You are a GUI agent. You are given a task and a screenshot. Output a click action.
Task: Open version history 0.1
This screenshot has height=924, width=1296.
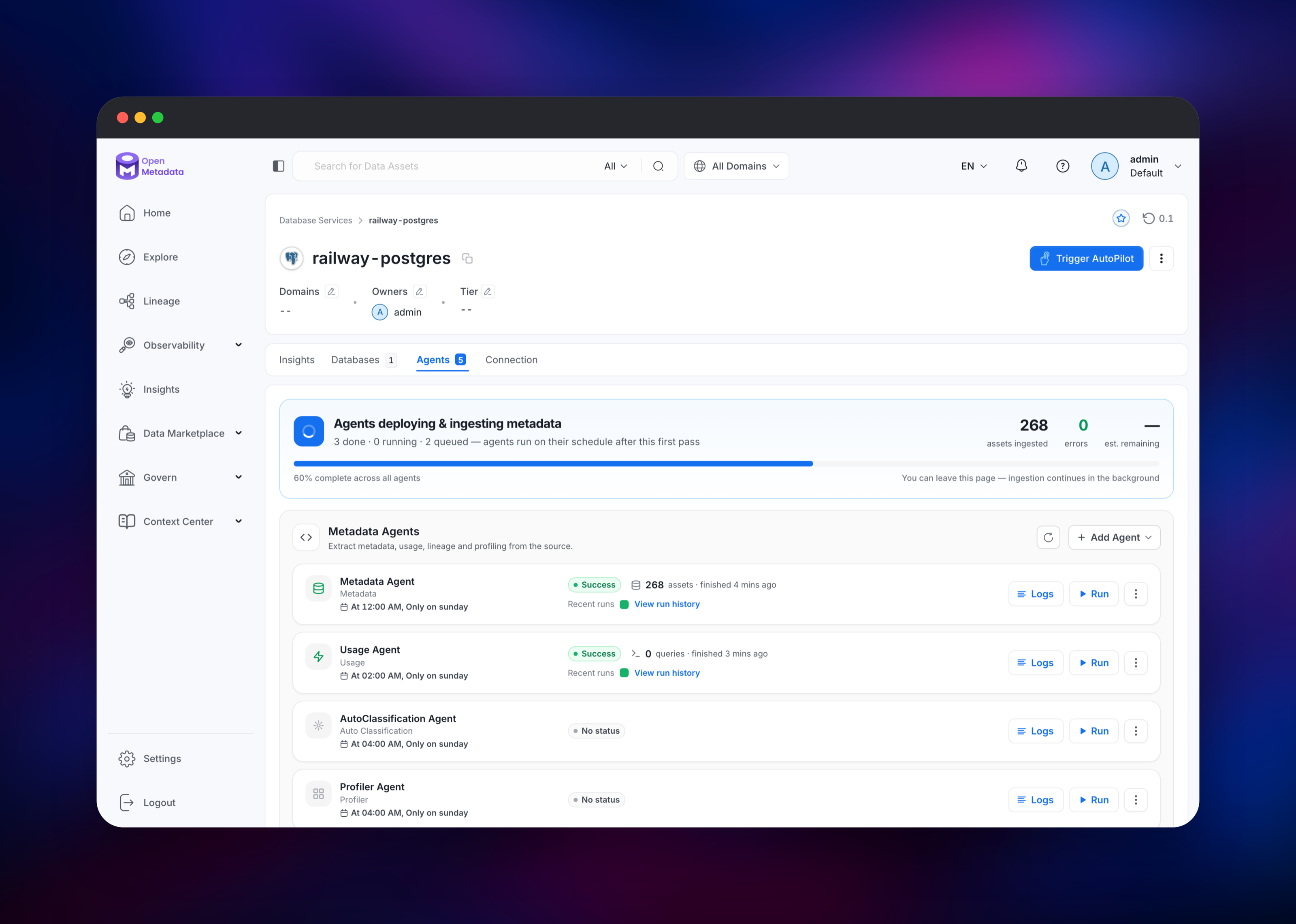click(1158, 219)
